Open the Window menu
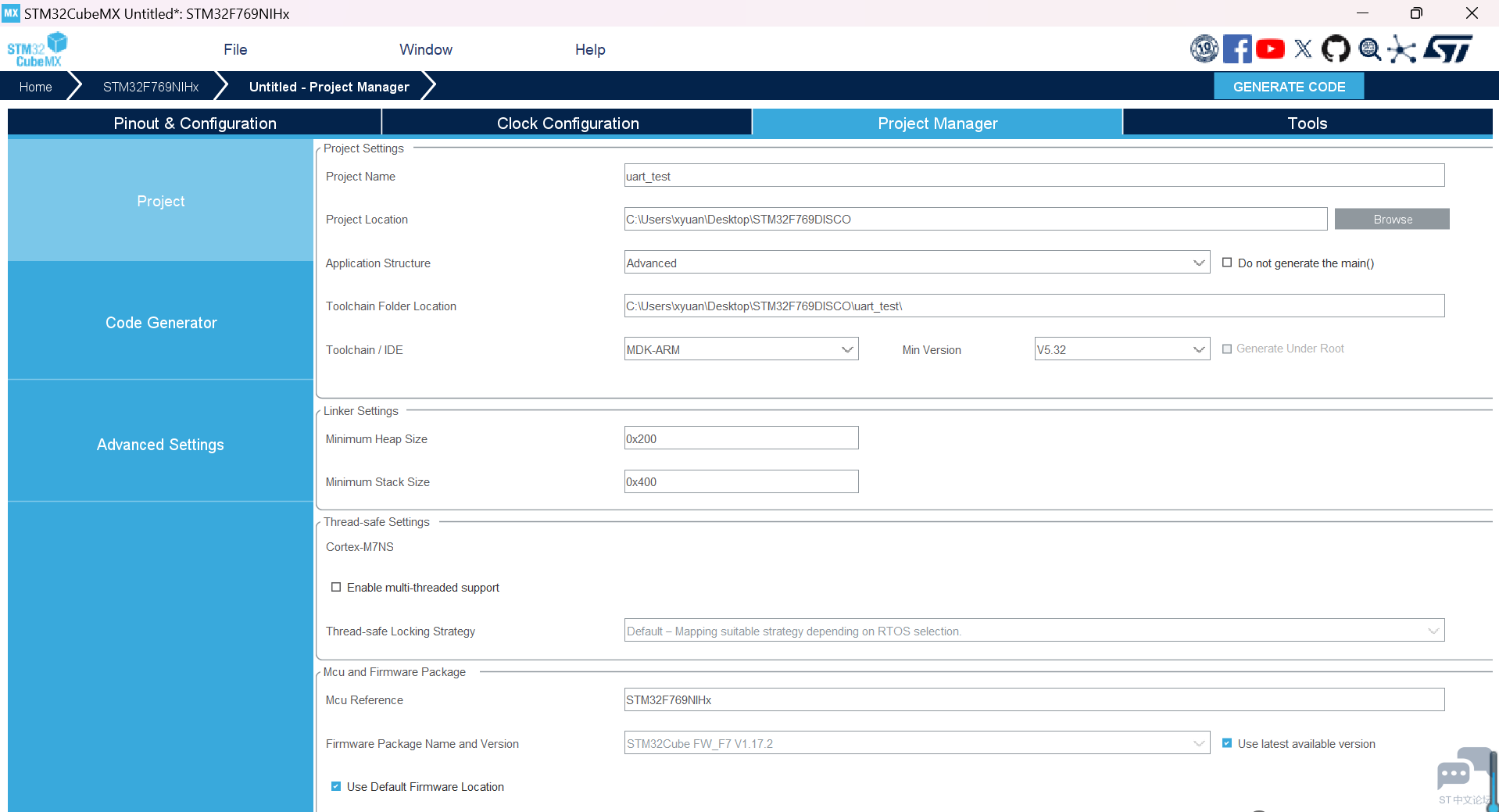This screenshot has height=812, width=1499. [426, 49]
